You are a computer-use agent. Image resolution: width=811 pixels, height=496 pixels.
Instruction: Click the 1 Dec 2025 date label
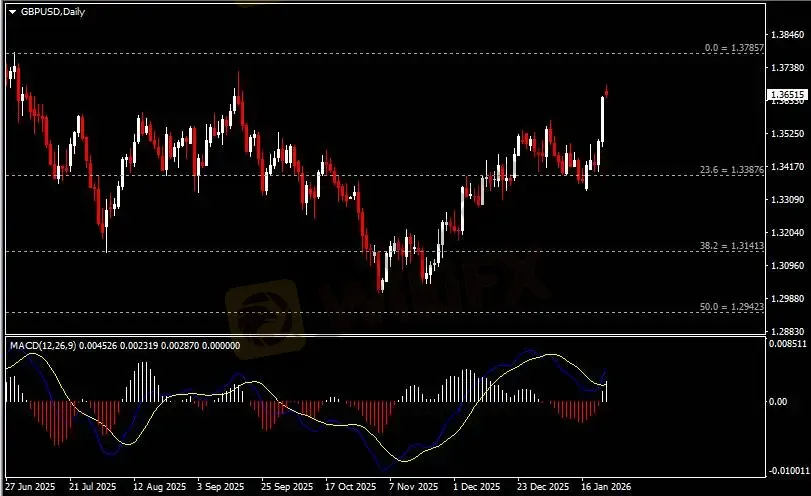click(x=476, y=487)
